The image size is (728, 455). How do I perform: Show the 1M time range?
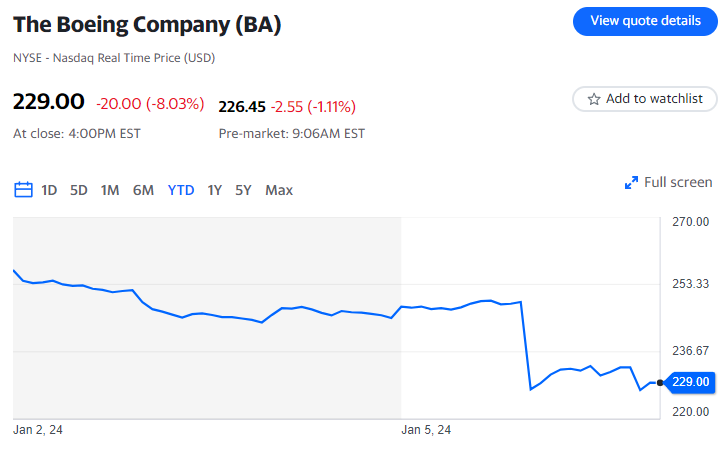pos(110,190)
